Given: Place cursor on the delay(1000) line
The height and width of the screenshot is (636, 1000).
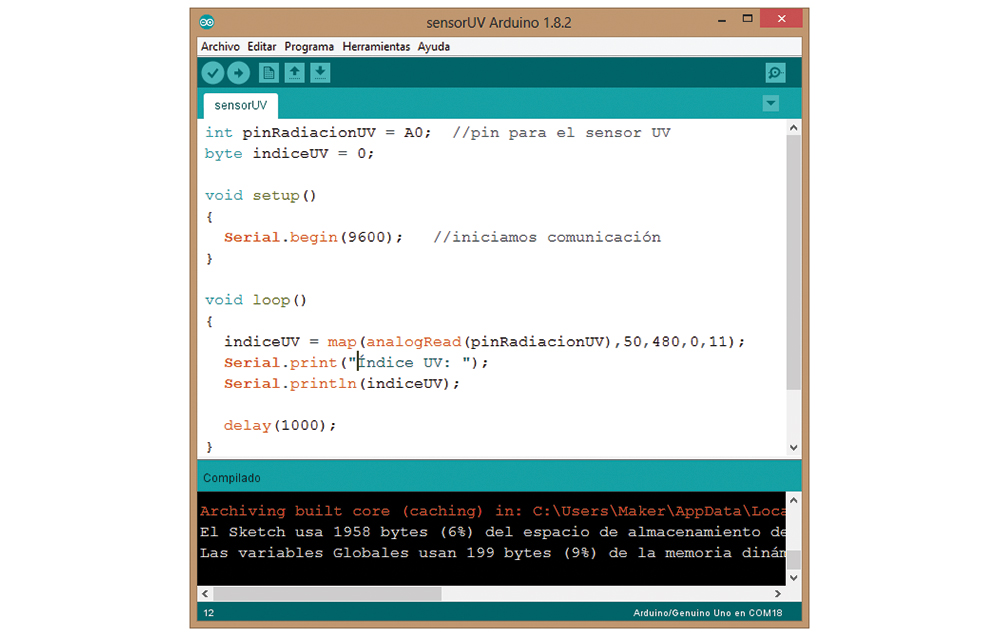Looking at the screenshot, I should tap(280, 426).
